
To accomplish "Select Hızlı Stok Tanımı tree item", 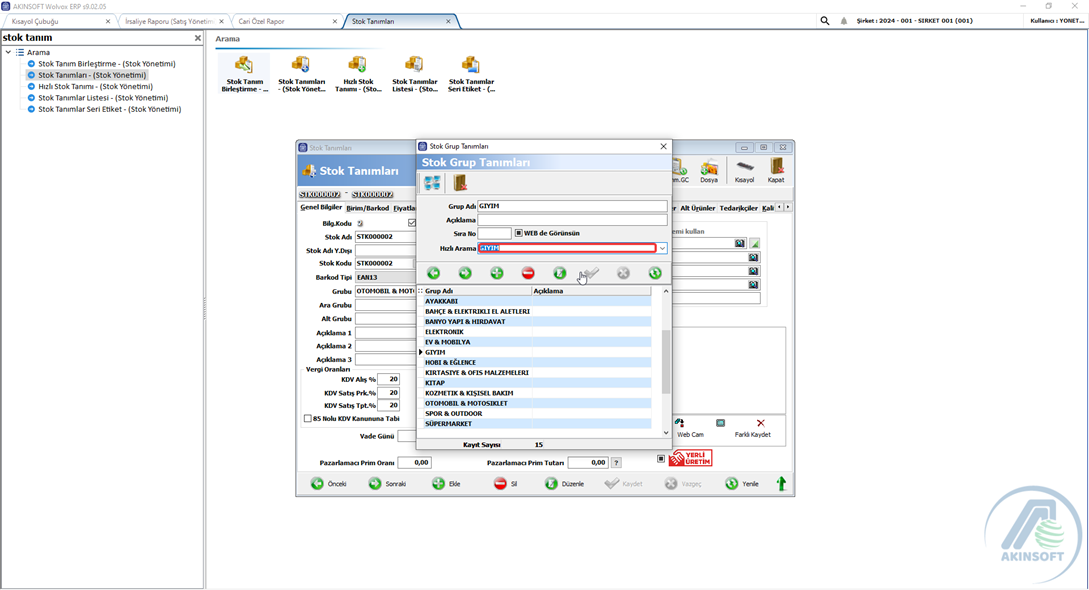I will point(95,87).
